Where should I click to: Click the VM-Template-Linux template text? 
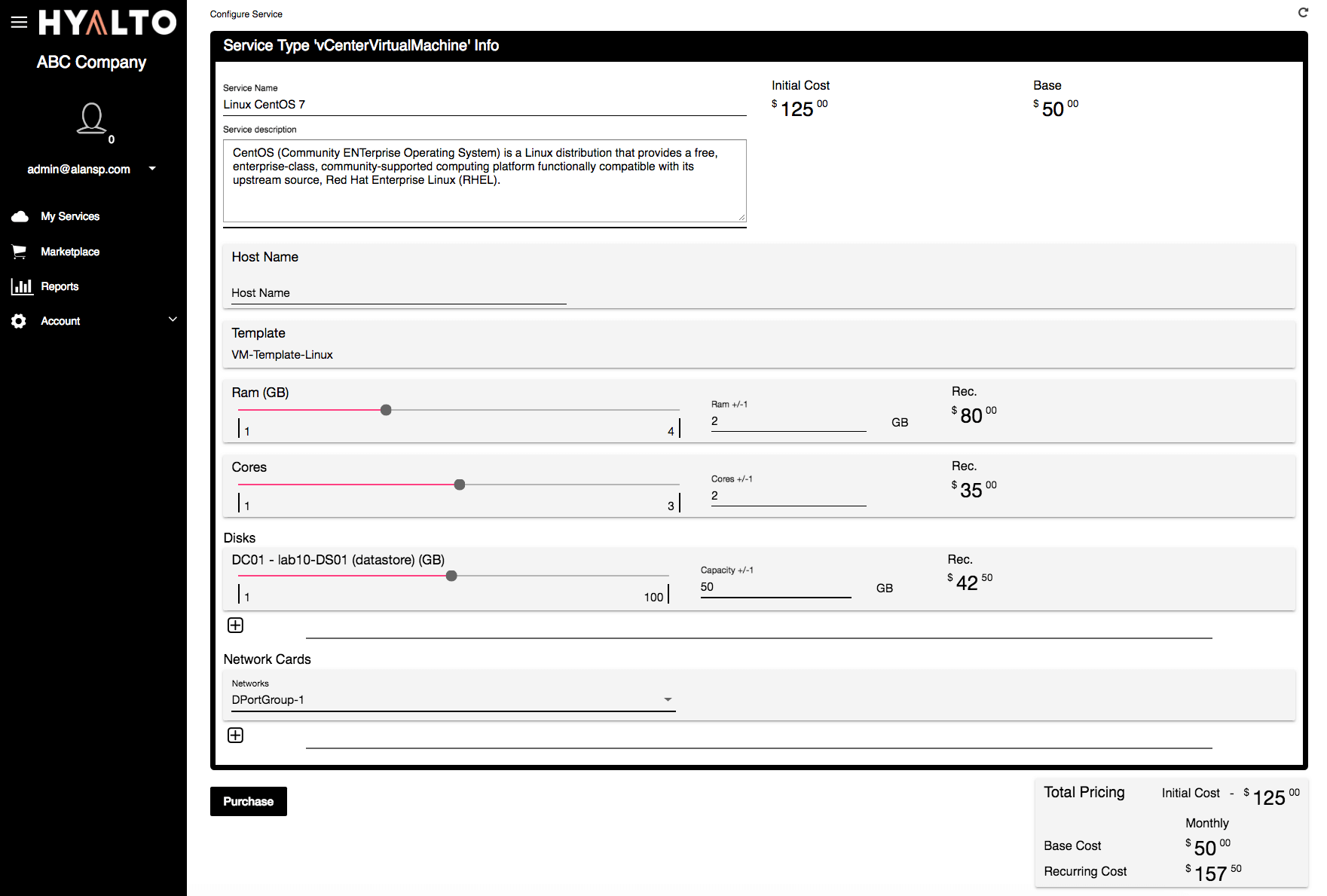pyautogui.click(x=282, y=355)
